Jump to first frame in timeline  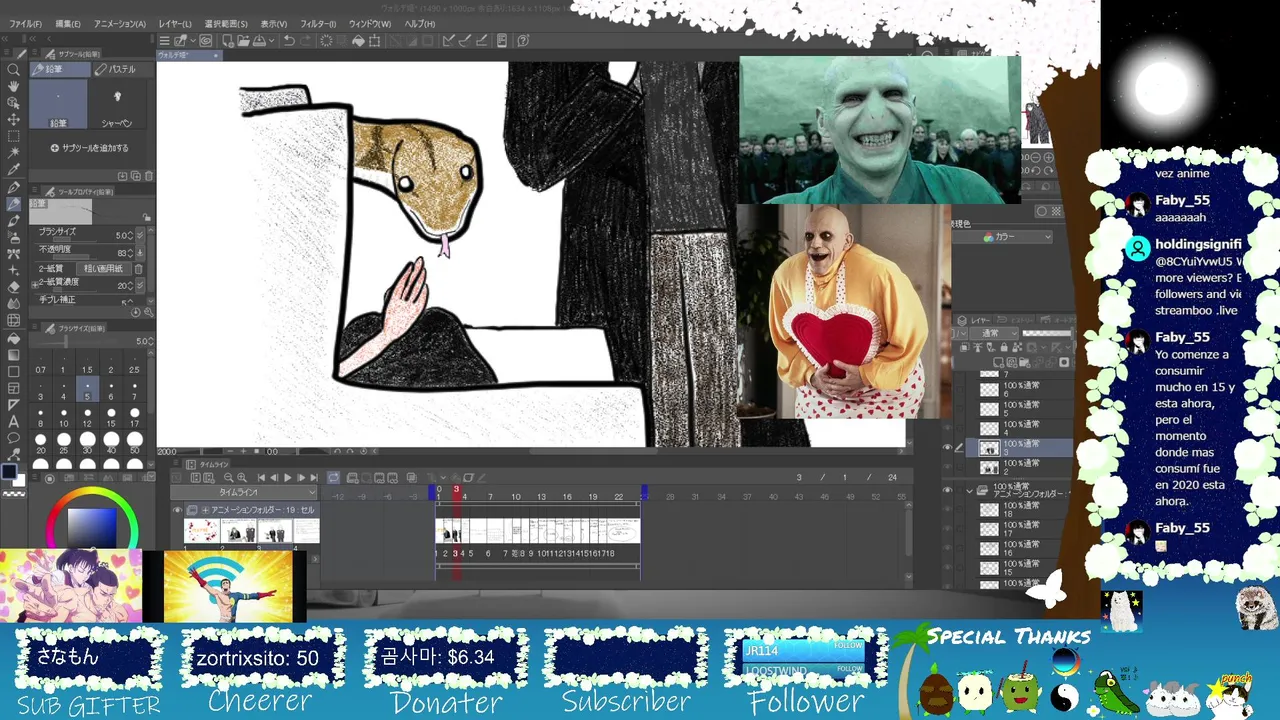click(262, 478)
